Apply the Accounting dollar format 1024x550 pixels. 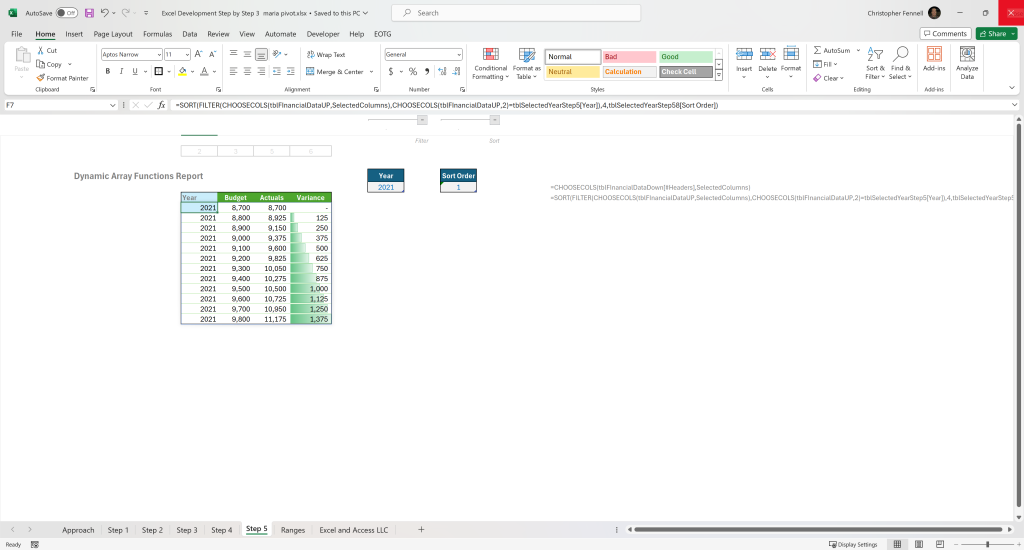pyautogui.click(x=391, y=71)
